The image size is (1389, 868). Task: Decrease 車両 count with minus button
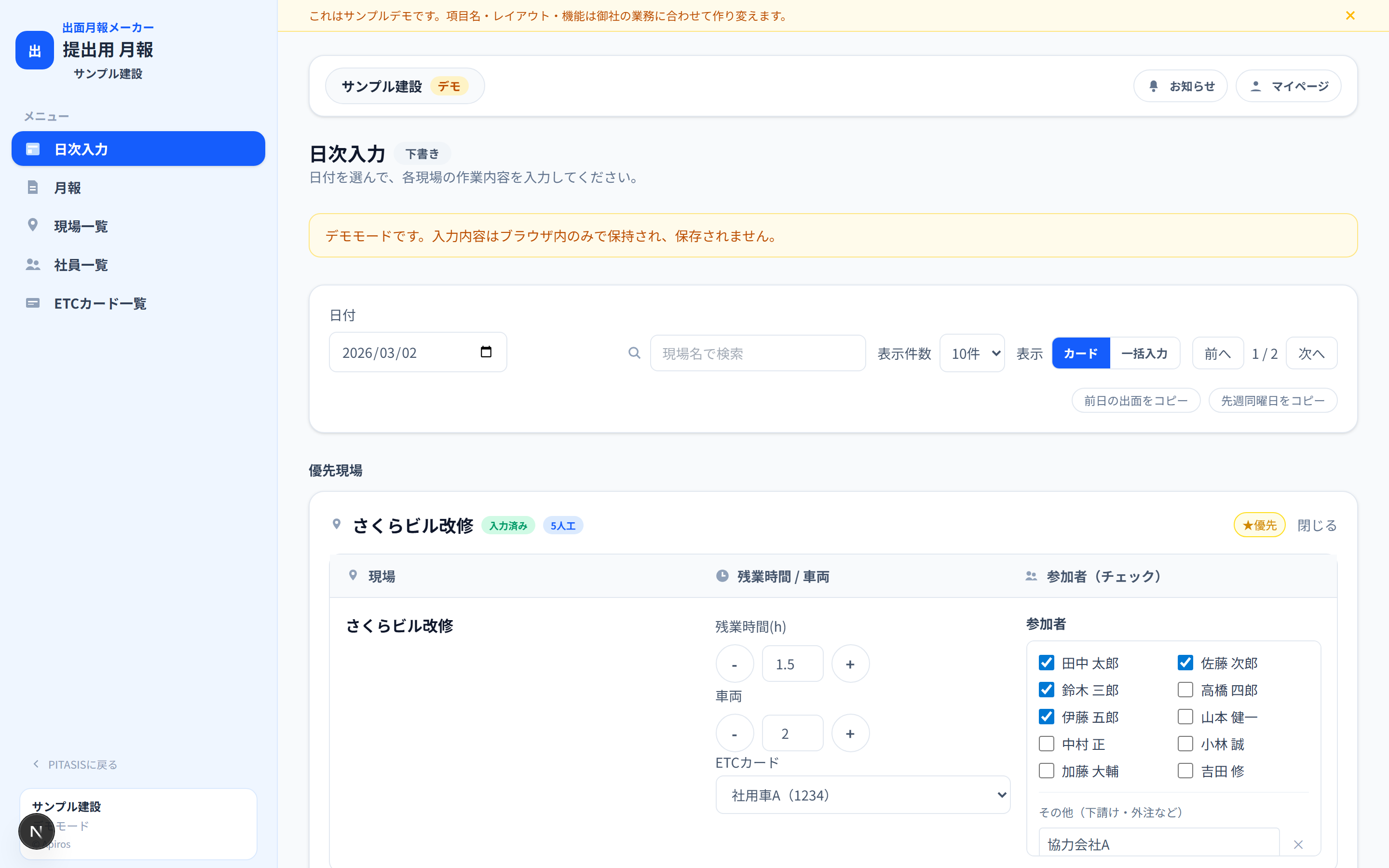[734, 733]
